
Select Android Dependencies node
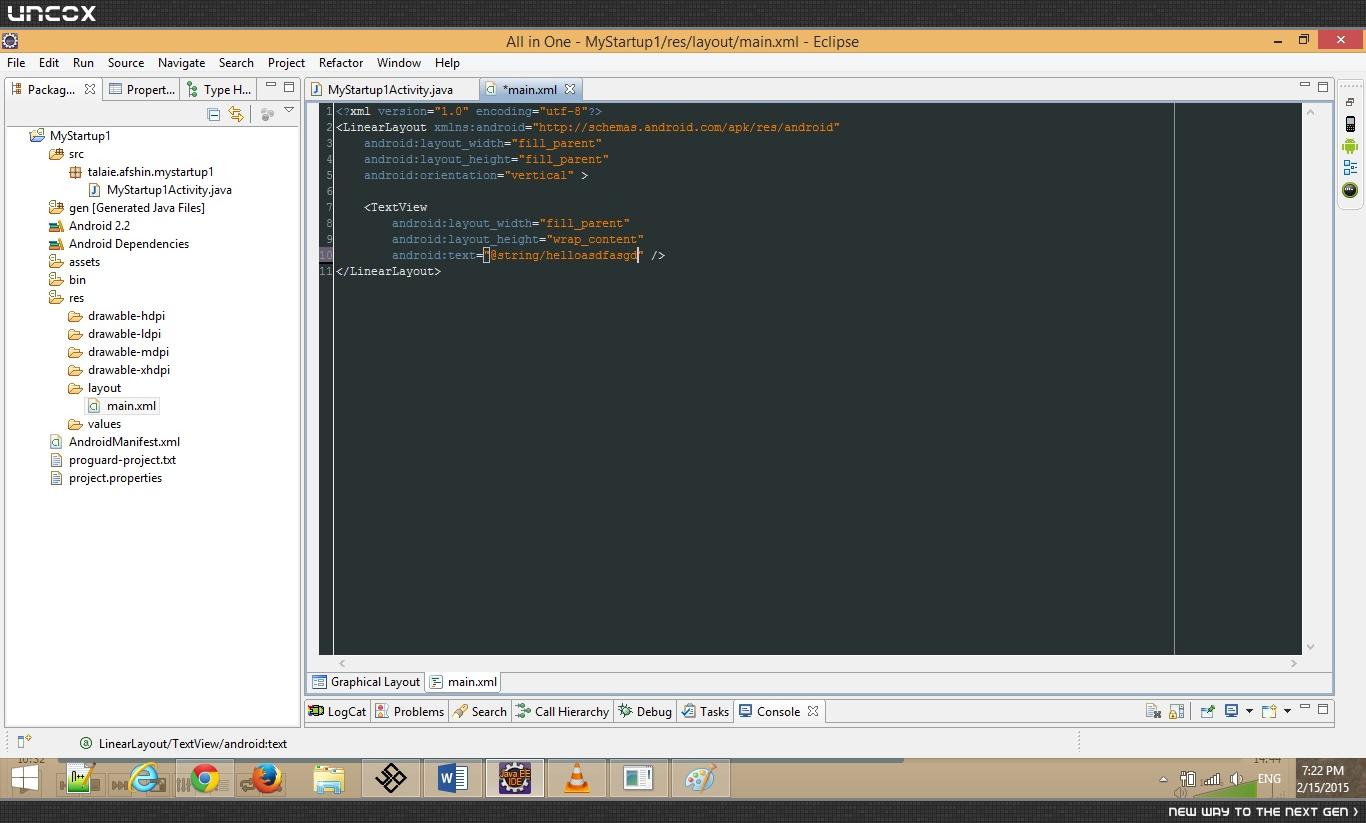(x=128, y=243)
